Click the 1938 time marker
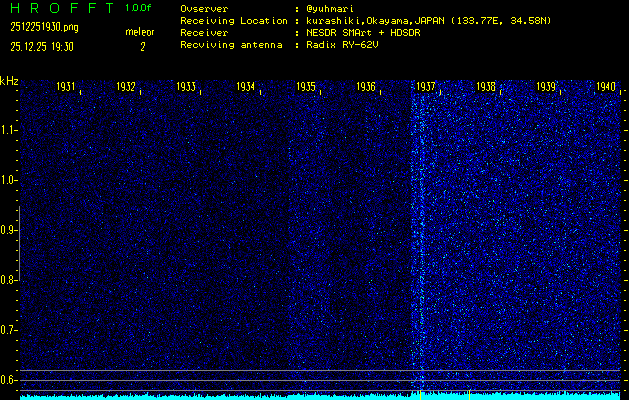The image size is (629, 400). click(x=485, y=87)
